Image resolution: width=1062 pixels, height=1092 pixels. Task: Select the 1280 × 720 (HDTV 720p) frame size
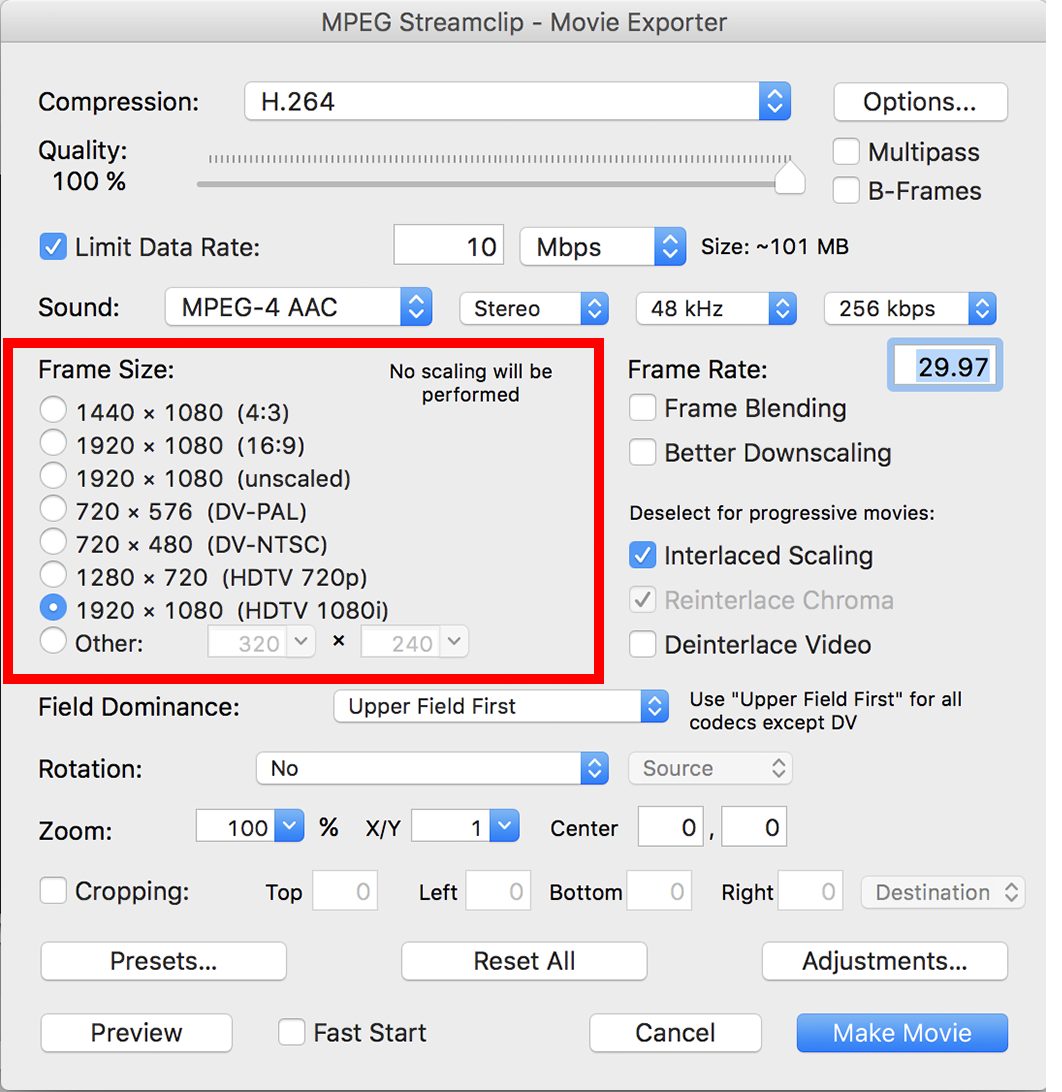click(x=53, y=575)
